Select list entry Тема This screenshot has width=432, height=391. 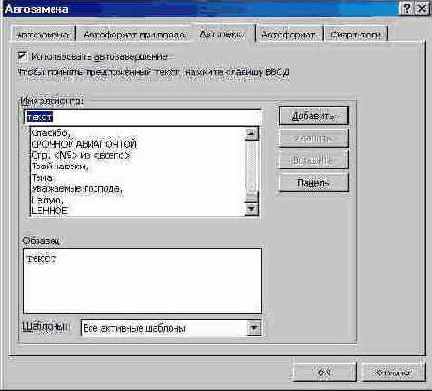[x=42, y=178]
